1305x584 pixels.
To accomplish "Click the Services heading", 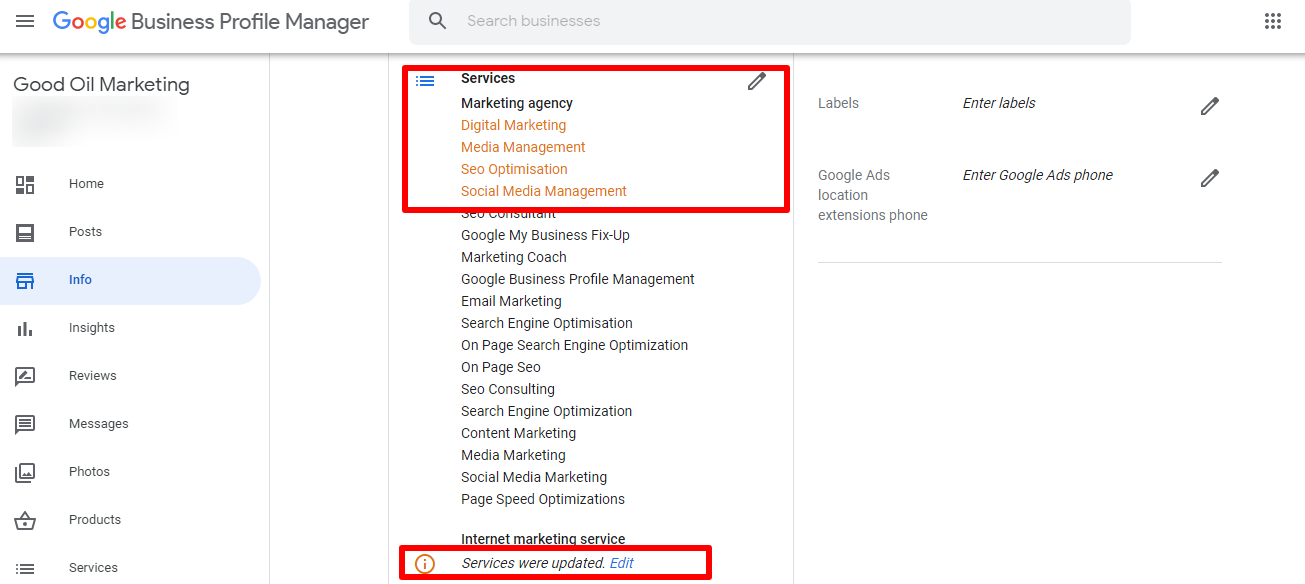I will (x=488, y=78).
